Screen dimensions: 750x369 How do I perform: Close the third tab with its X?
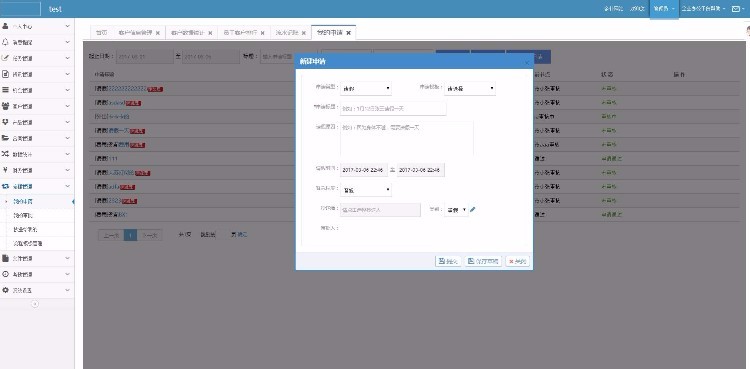(210, 34)
